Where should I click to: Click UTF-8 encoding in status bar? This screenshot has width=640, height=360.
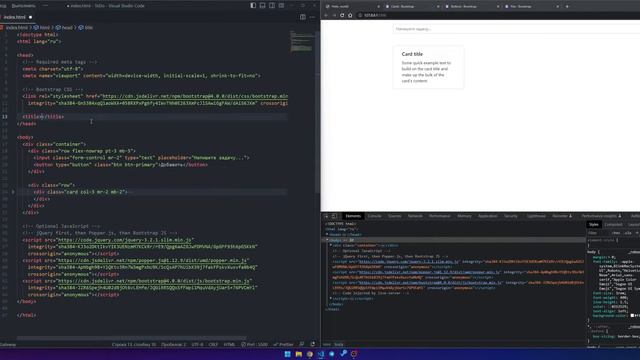[198, 344]
